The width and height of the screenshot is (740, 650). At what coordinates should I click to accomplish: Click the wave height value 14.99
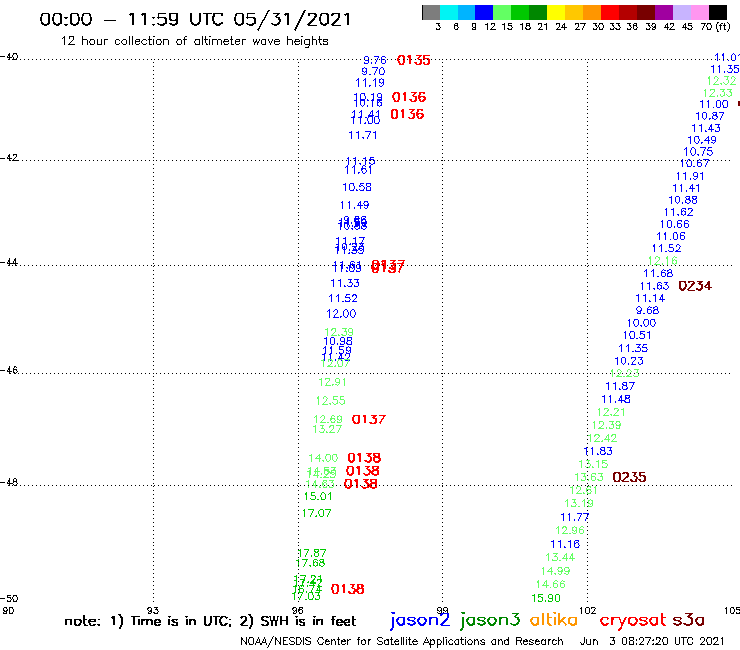pos(555,571)
